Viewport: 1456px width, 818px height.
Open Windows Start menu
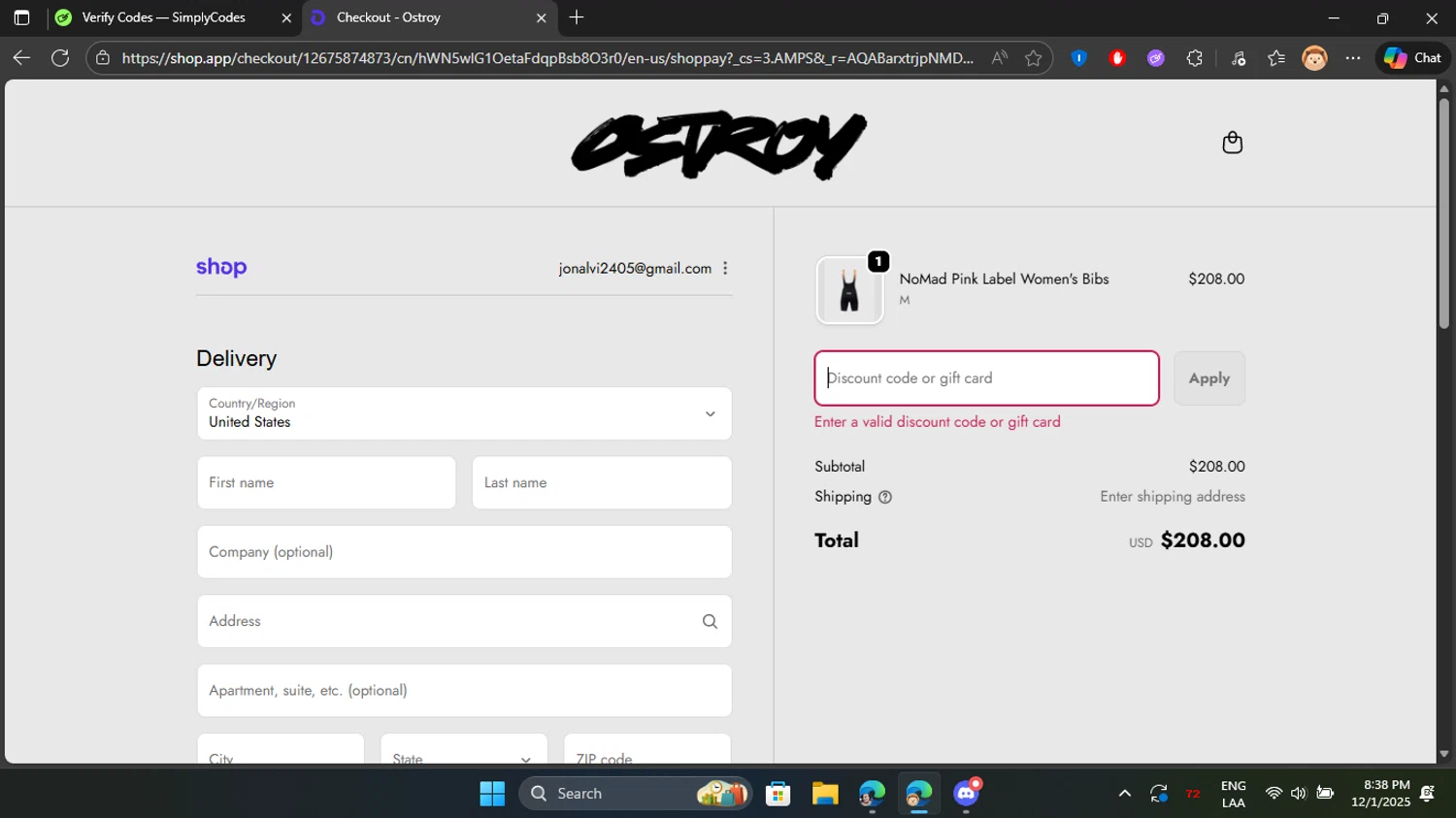coord(492,794)
